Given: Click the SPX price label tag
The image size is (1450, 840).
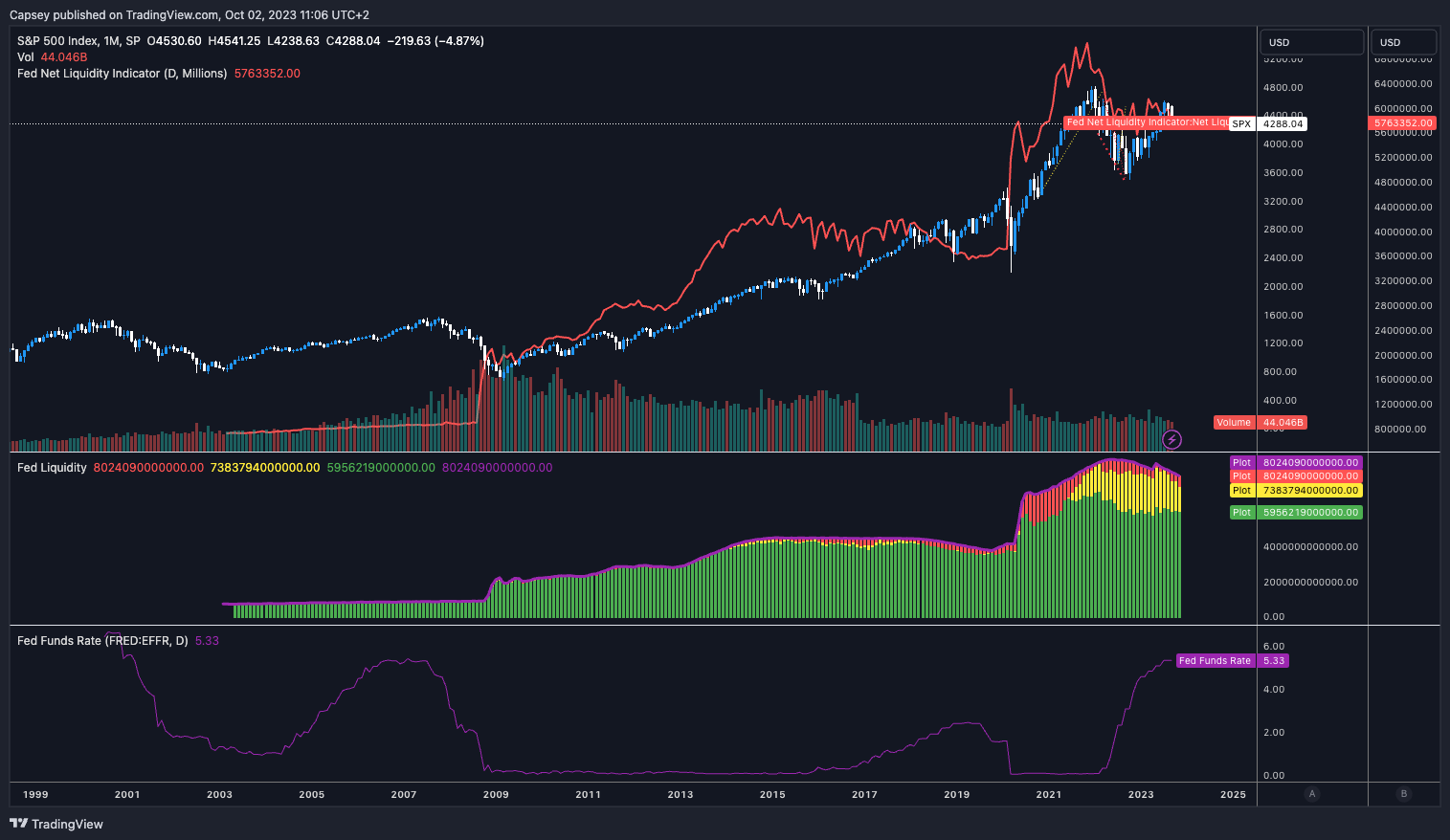Looking at the screenshot, I should [1241, 124].
